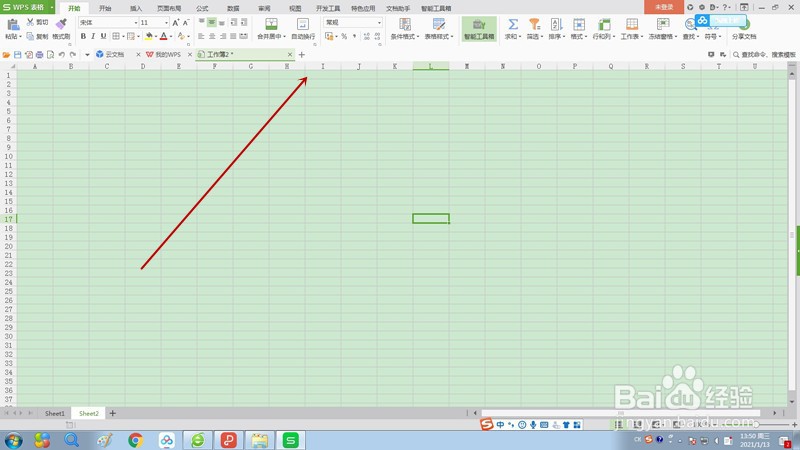This screenshot has width=800, height=450.
Task: Expand the borders dropdown arrow
Action: tap(123, 37)
